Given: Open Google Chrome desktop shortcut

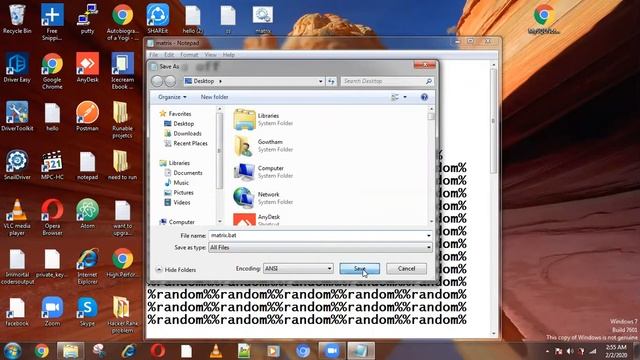Looking at the screenshot, I should point(52,70).
